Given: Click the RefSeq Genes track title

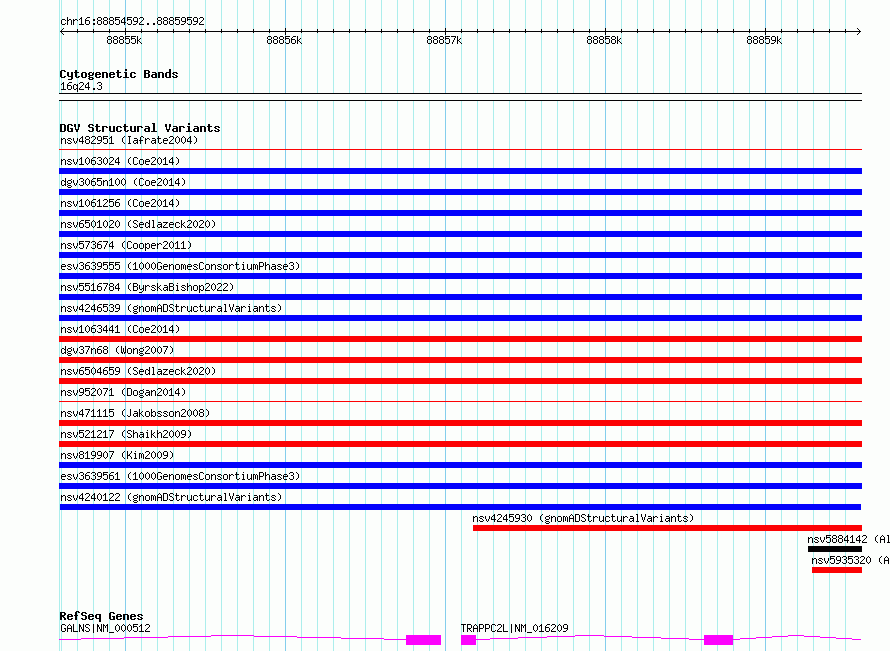Looking at the screenshot, I should 101,616.
